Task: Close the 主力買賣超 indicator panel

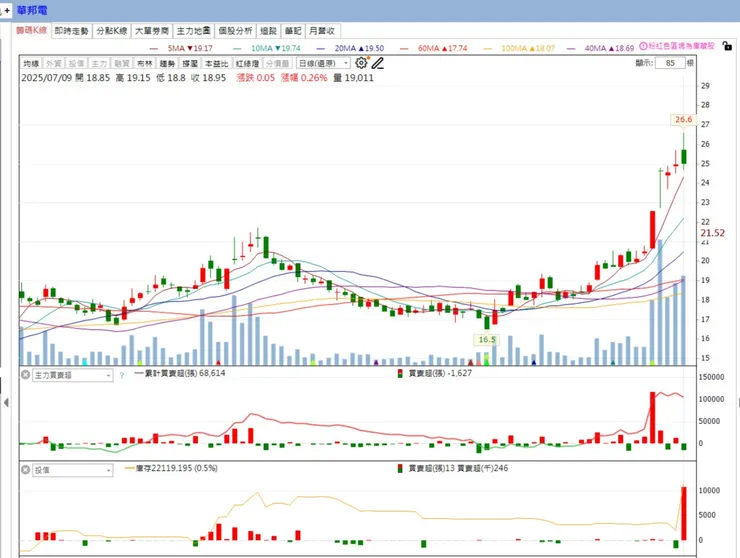Action: (x=25, y=375)
